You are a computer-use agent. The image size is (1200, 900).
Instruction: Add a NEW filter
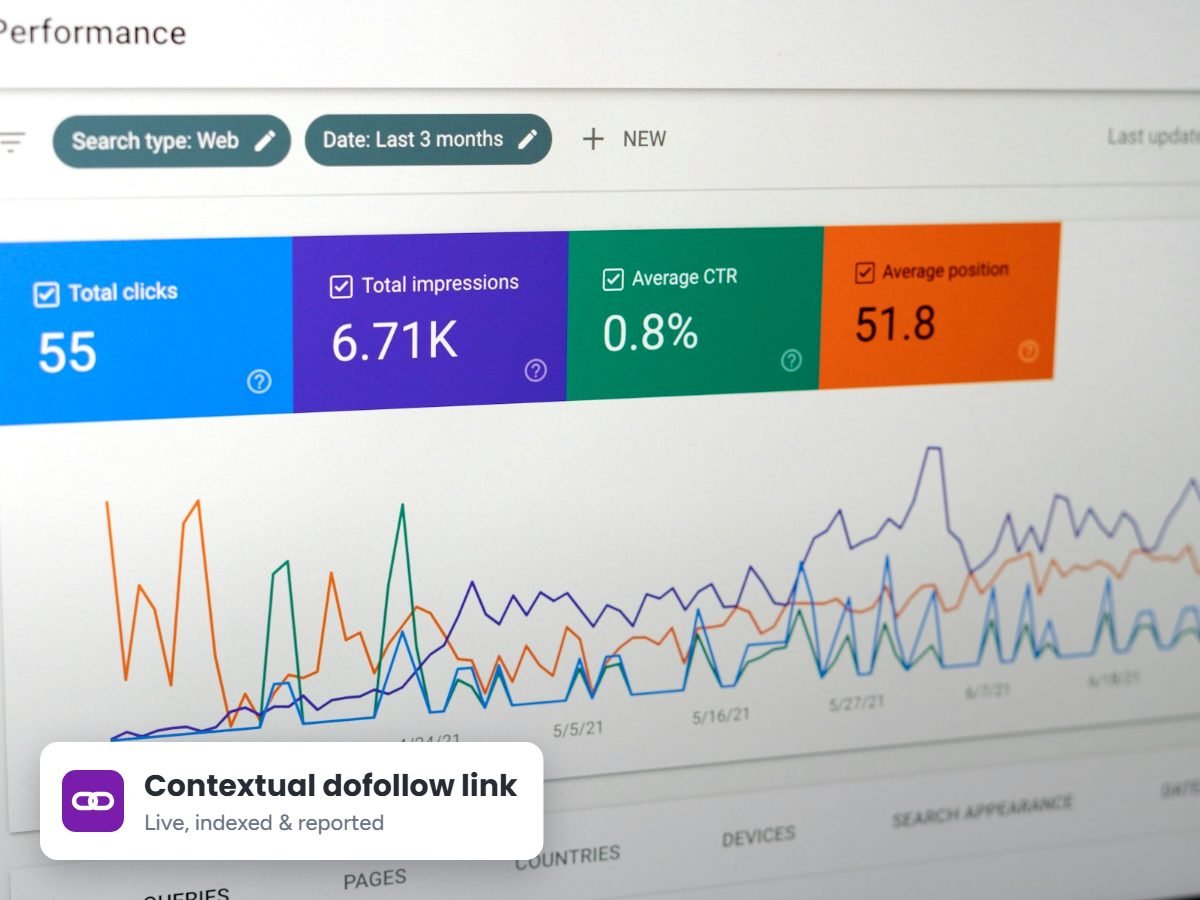(x=624, y=139)
